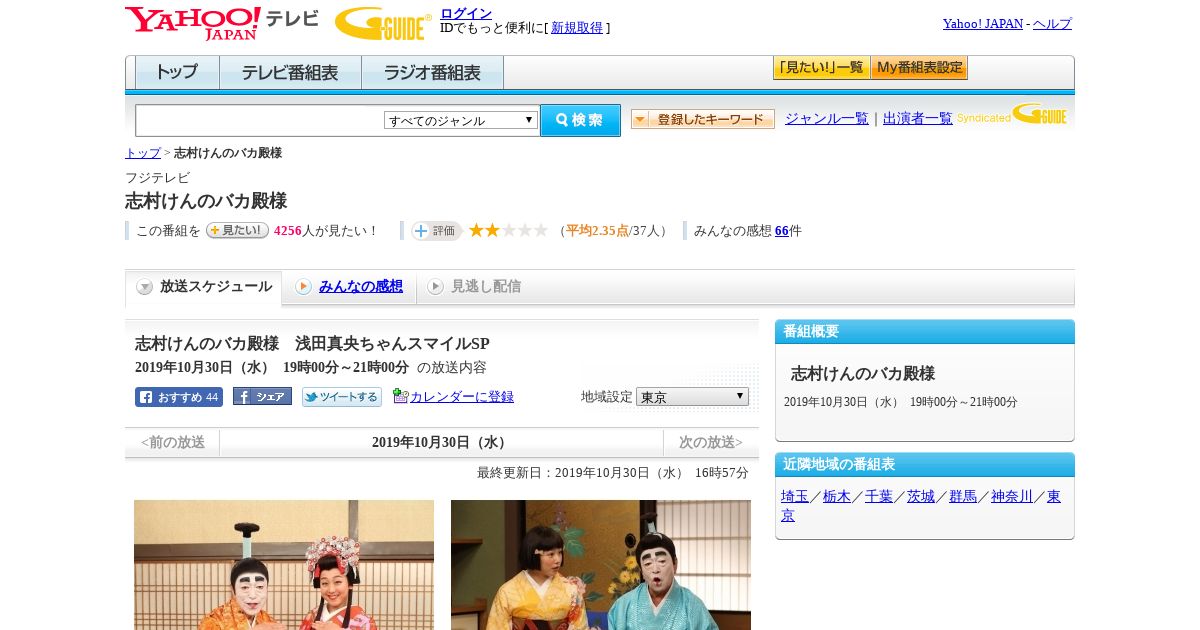Viewport: 1200px width, 630px height.
Task: Click the Yahoo! JAPAN テレビ logo
Action: point(222,23)
